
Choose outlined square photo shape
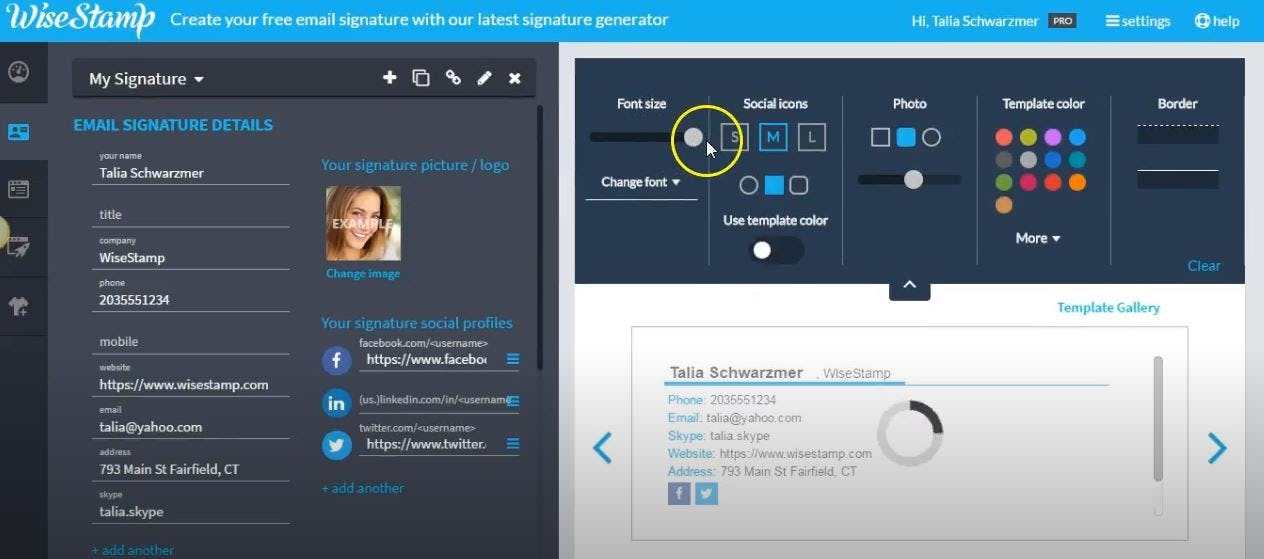coord(880,137)
